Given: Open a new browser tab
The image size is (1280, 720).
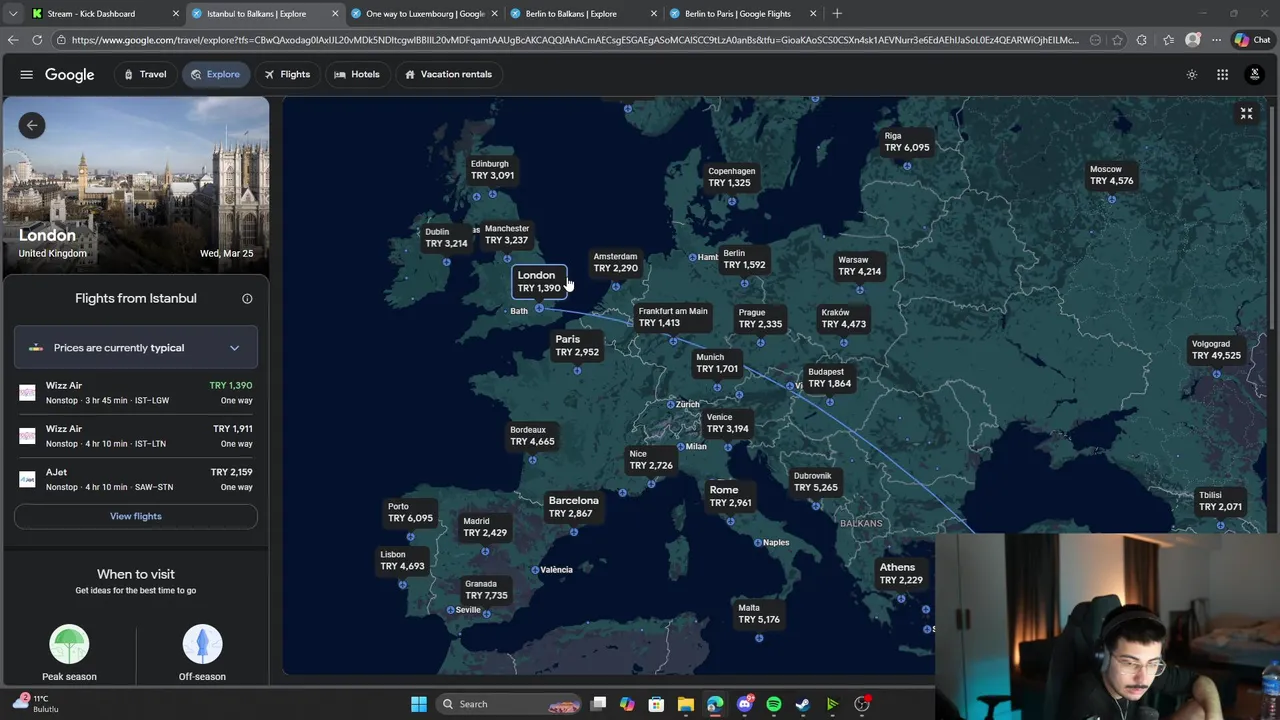Looking at the screenshot, I should [x=837, y=14].
